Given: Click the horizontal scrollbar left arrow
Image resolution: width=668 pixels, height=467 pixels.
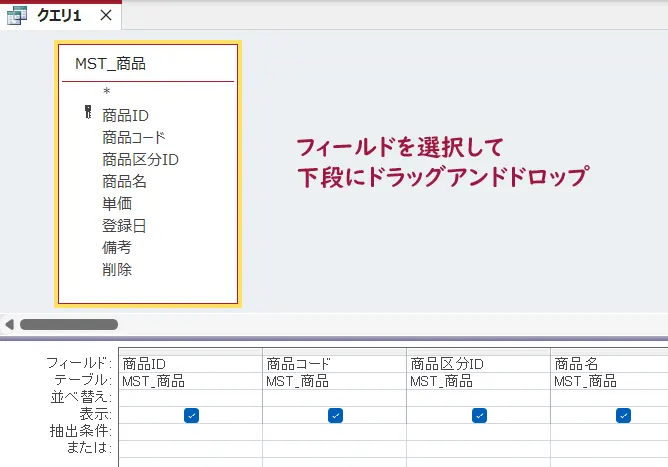Looking at the screenshot, I should pos(10,324).
